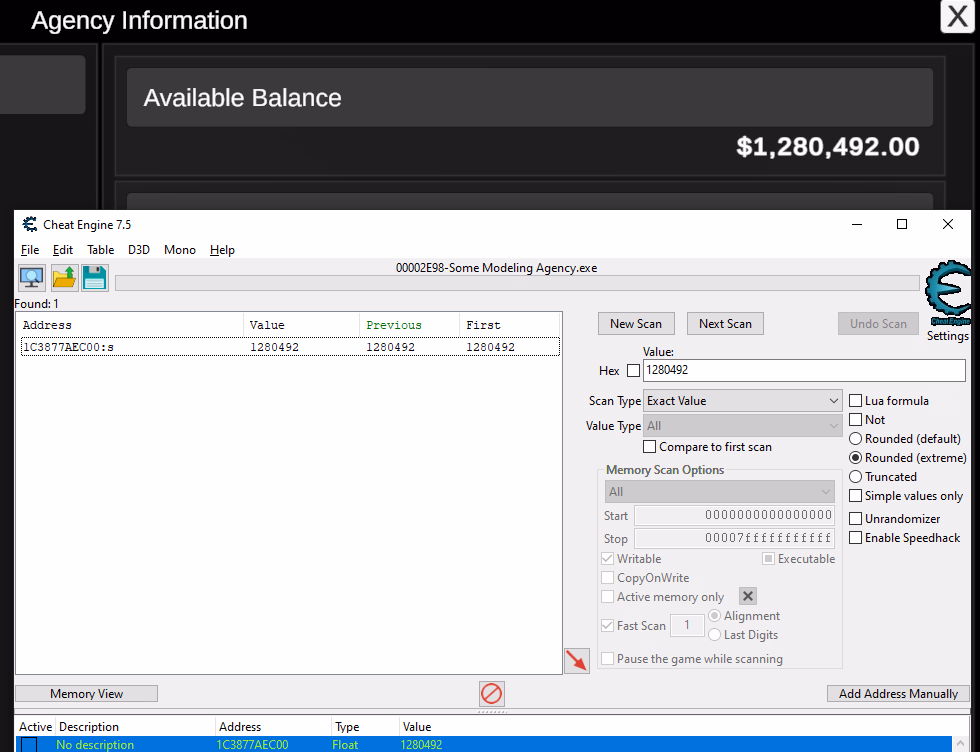This screenshot has width=980, height=752.
Task: Check Compare to first scan
Action: (649, 447)
